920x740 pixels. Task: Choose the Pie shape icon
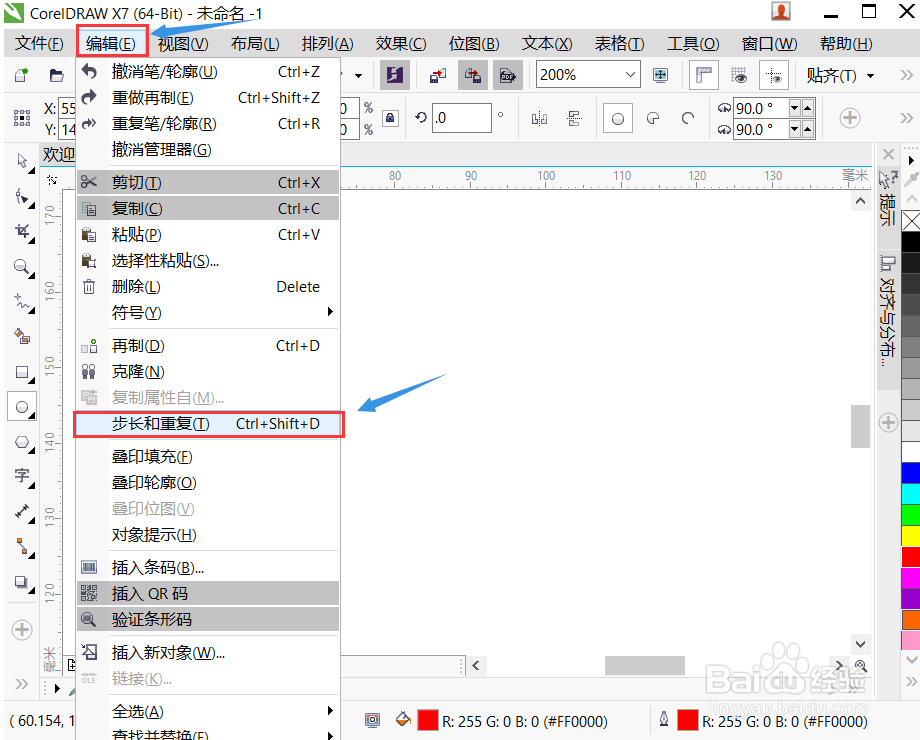tap(652, 119)
